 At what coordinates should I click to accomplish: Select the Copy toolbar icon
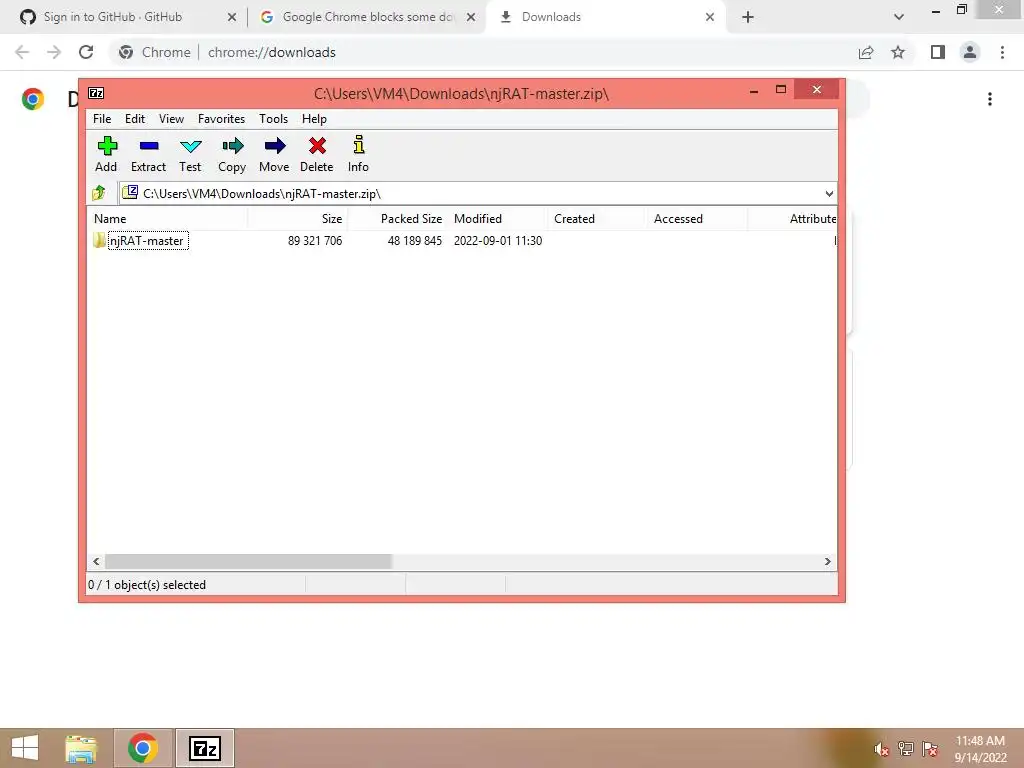click(x=232, y=146)
